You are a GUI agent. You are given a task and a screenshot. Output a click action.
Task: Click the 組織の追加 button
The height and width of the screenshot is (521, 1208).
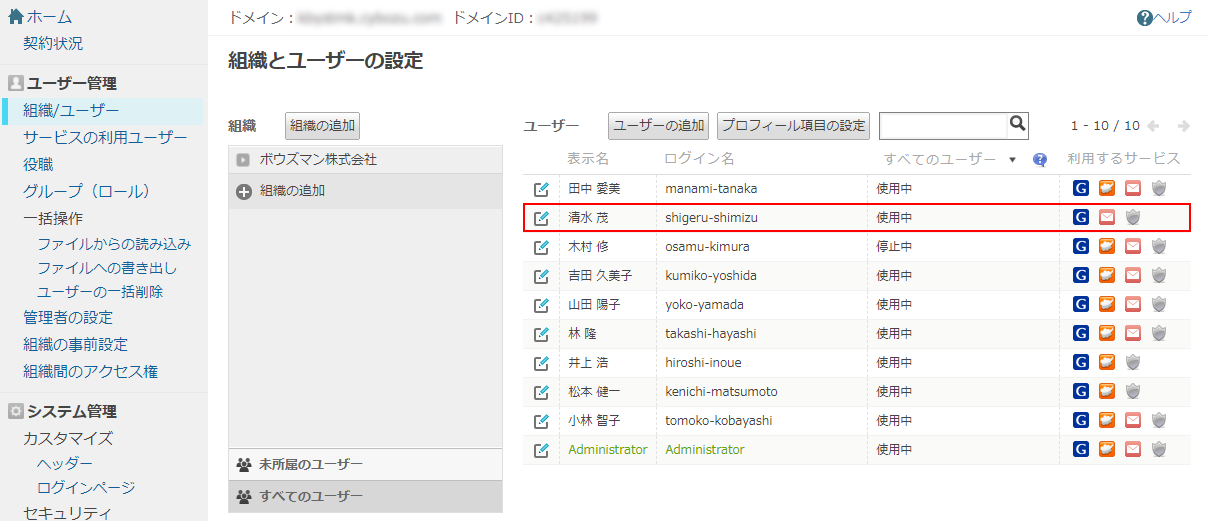pyautogui.click(x=322, y=125)
